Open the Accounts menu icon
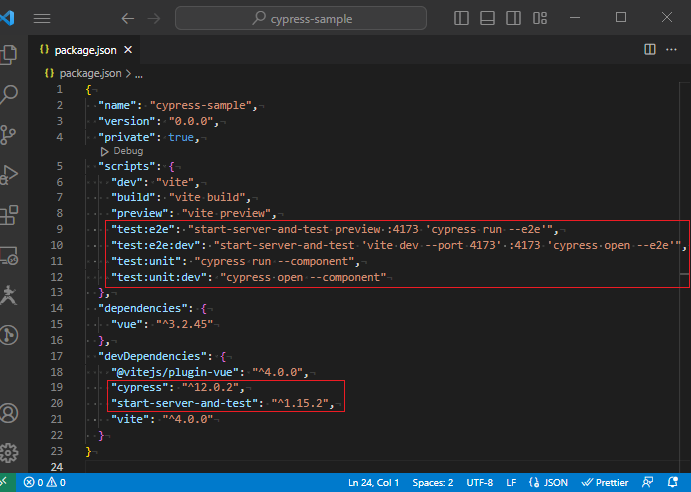 [x=9, y=413]
